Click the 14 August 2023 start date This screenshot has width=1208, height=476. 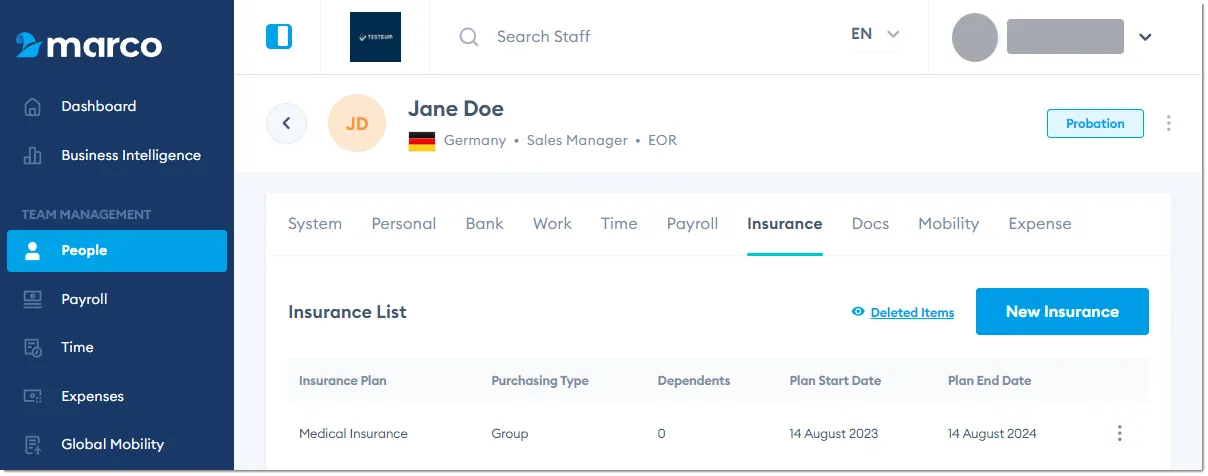click(x=834, y=434)
